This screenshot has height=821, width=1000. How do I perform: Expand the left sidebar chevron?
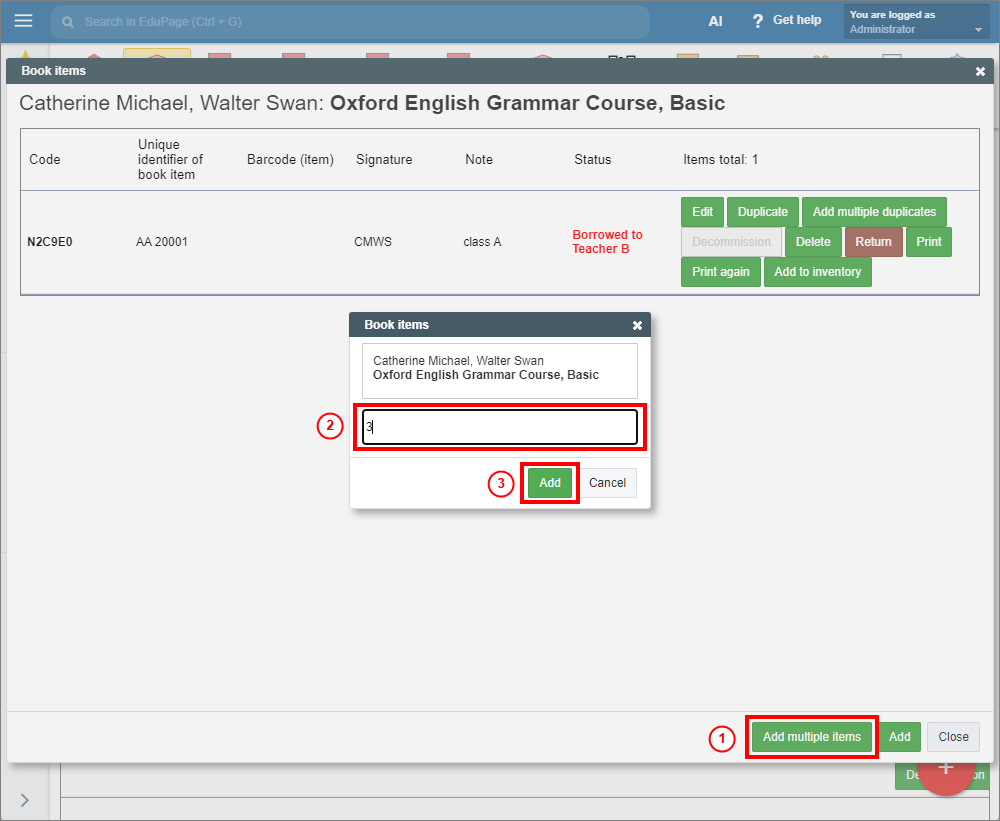click(24, 799)
